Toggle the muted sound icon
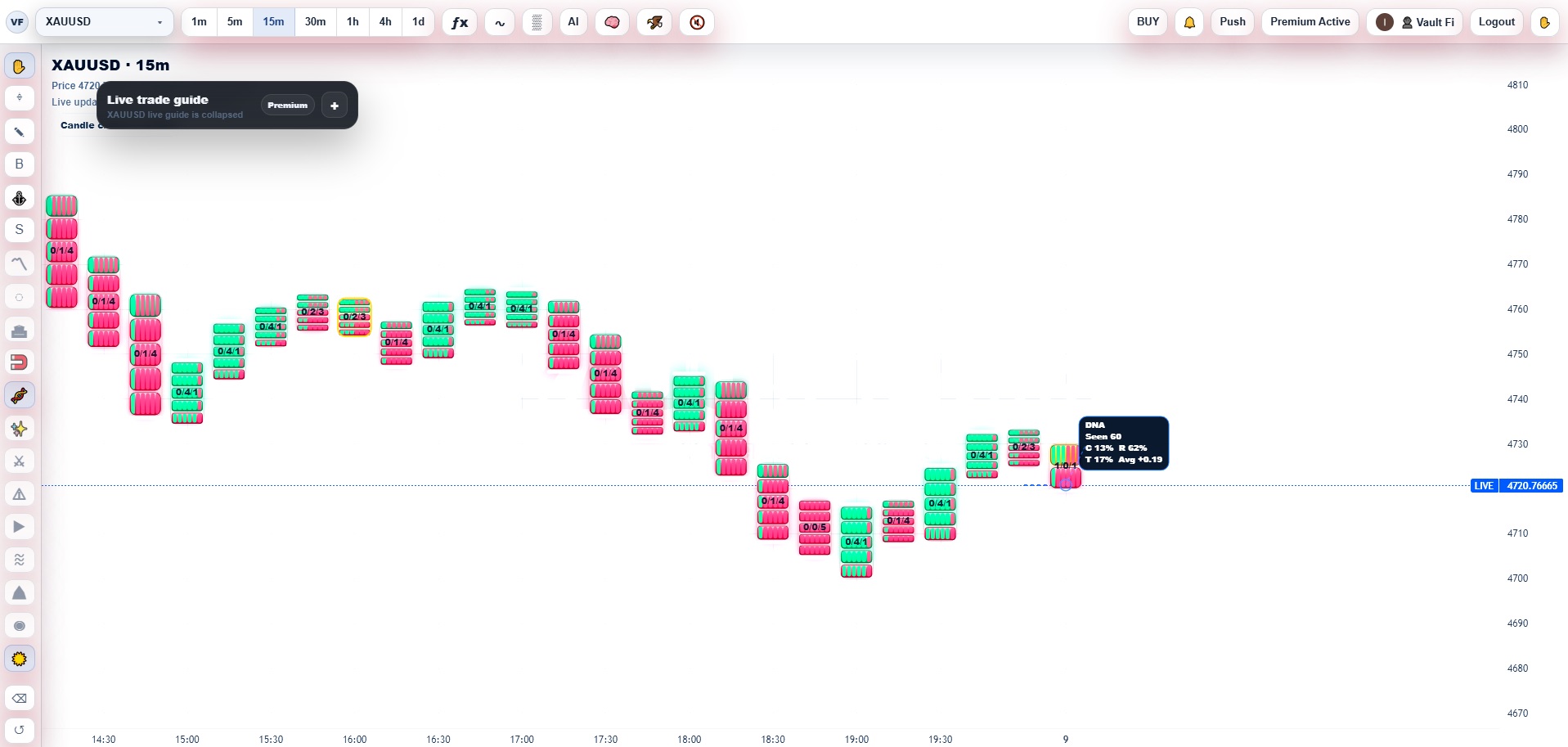The image size is (1568, 747). (697, 22)
